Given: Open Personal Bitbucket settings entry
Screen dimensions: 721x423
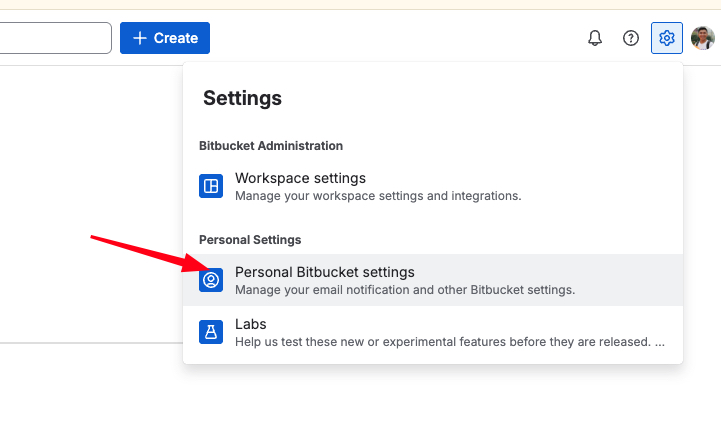Looking at the screenshot, I should [x=433, y=280].
